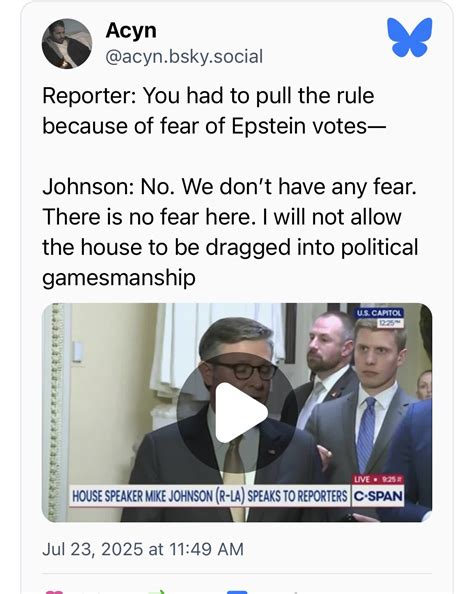
Task: Click the red LIVE badge in video
Action: point(378,479)
